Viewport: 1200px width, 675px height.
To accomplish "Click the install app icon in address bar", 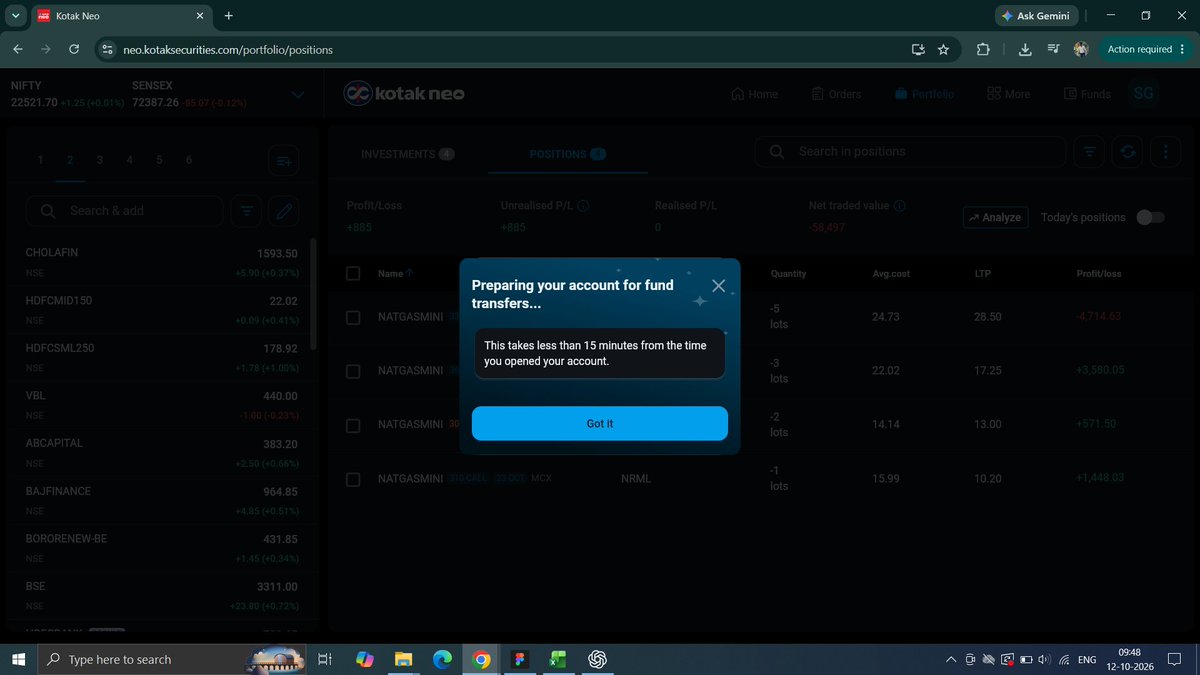I will [x=917, y=49].
